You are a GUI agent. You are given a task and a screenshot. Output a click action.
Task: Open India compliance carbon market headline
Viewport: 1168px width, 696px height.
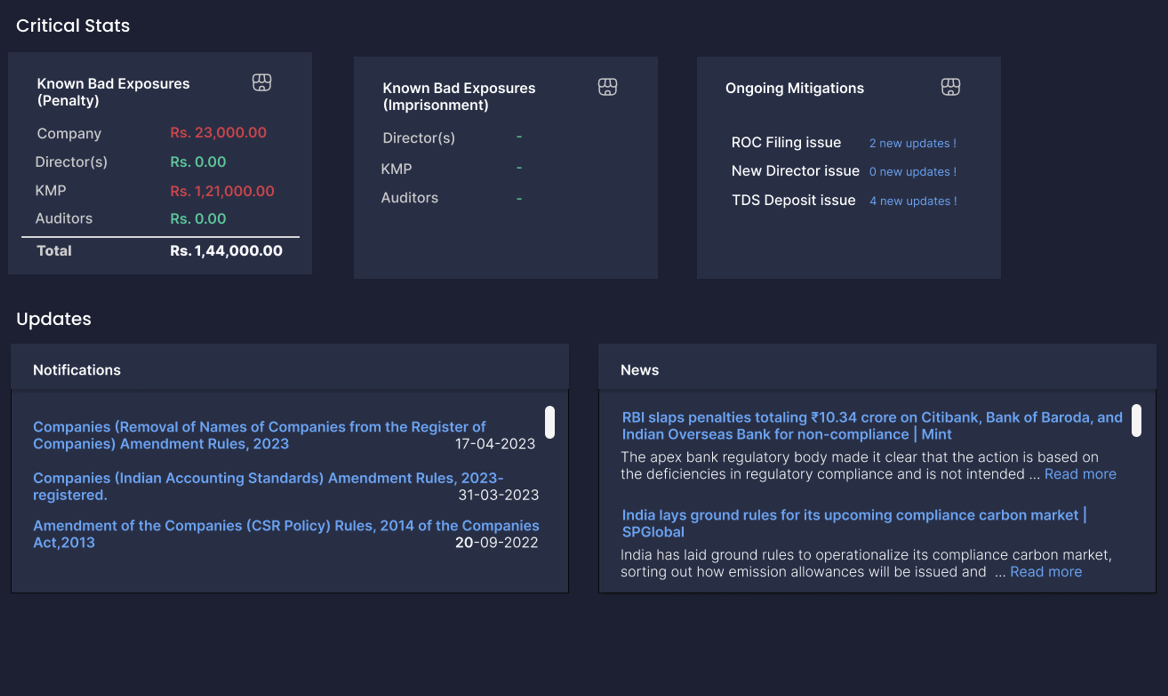(x=854, y=523)
